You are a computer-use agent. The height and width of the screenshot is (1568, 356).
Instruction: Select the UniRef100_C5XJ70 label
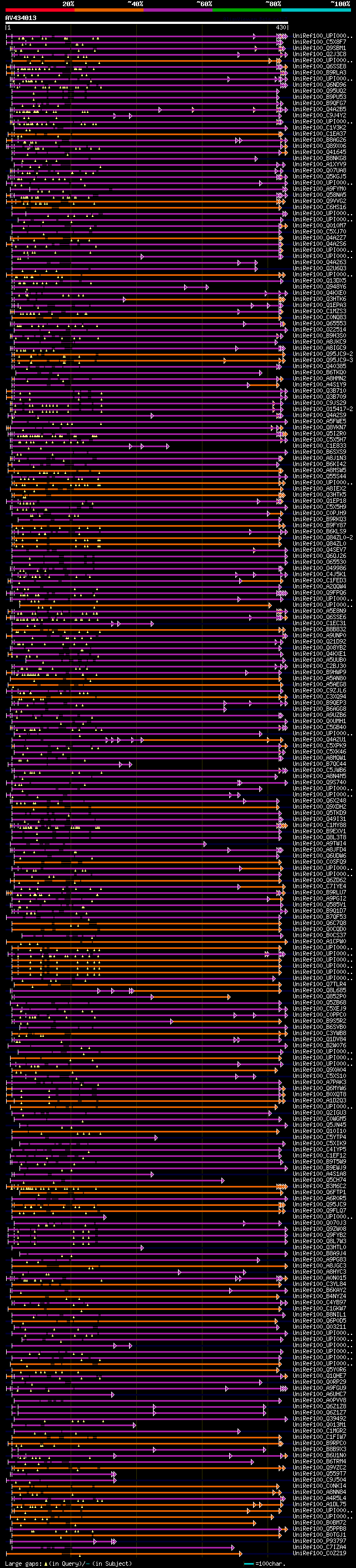click(x=319, y=232)
